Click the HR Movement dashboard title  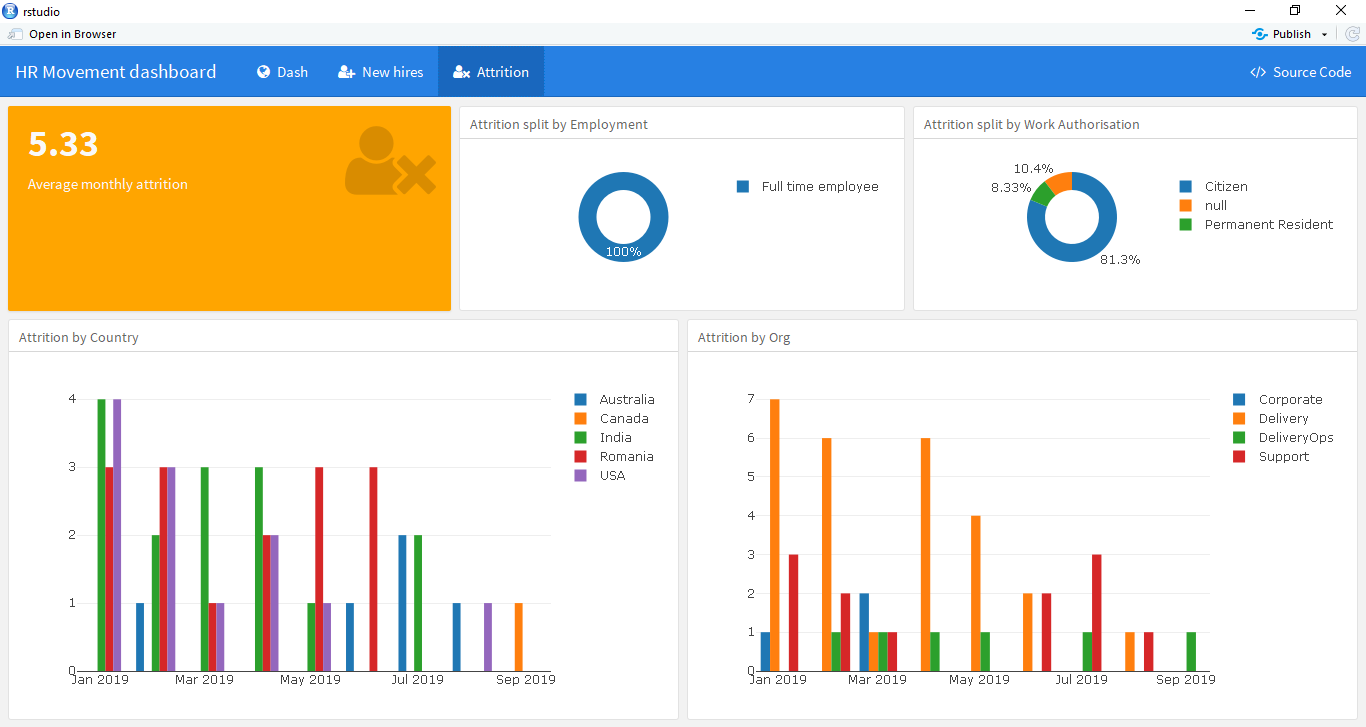point(116,72)
